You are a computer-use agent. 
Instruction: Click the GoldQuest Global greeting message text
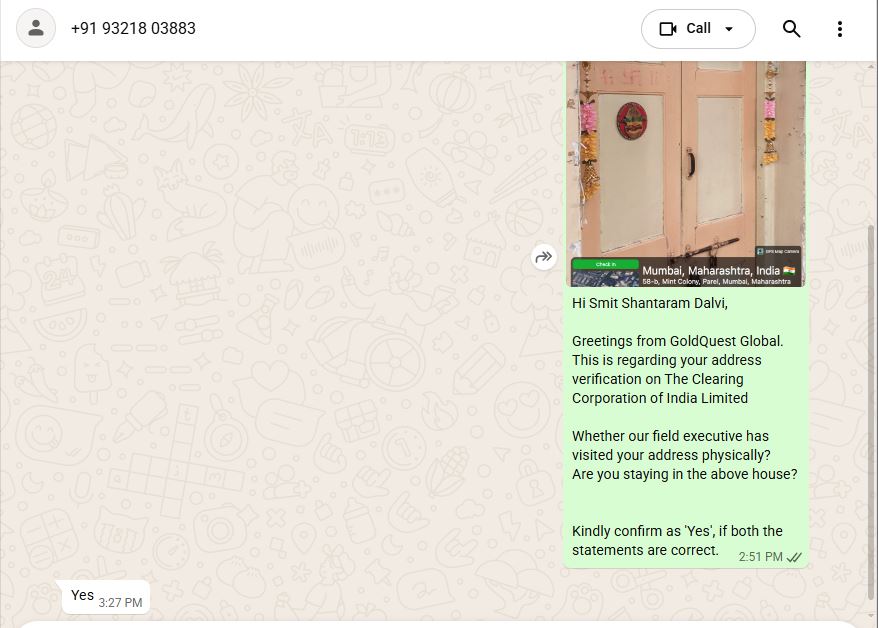point(677,341)
